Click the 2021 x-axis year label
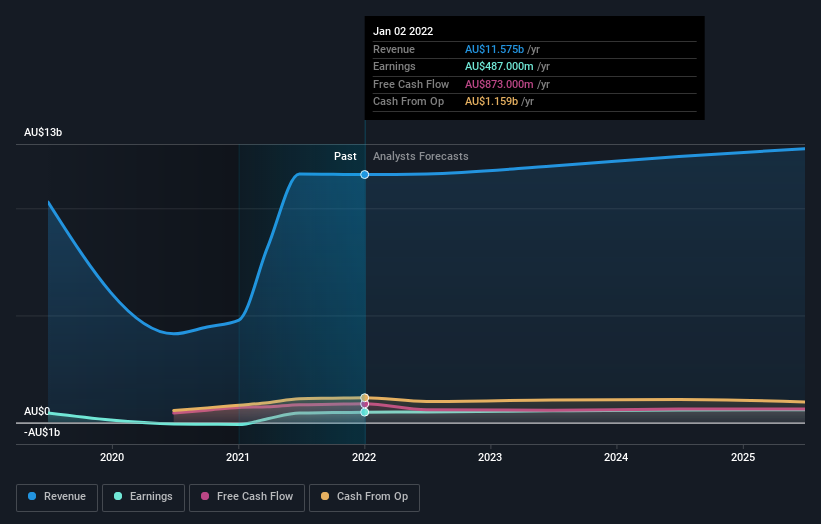This screenshot has width=821, height=524. (x=238, y=457)
